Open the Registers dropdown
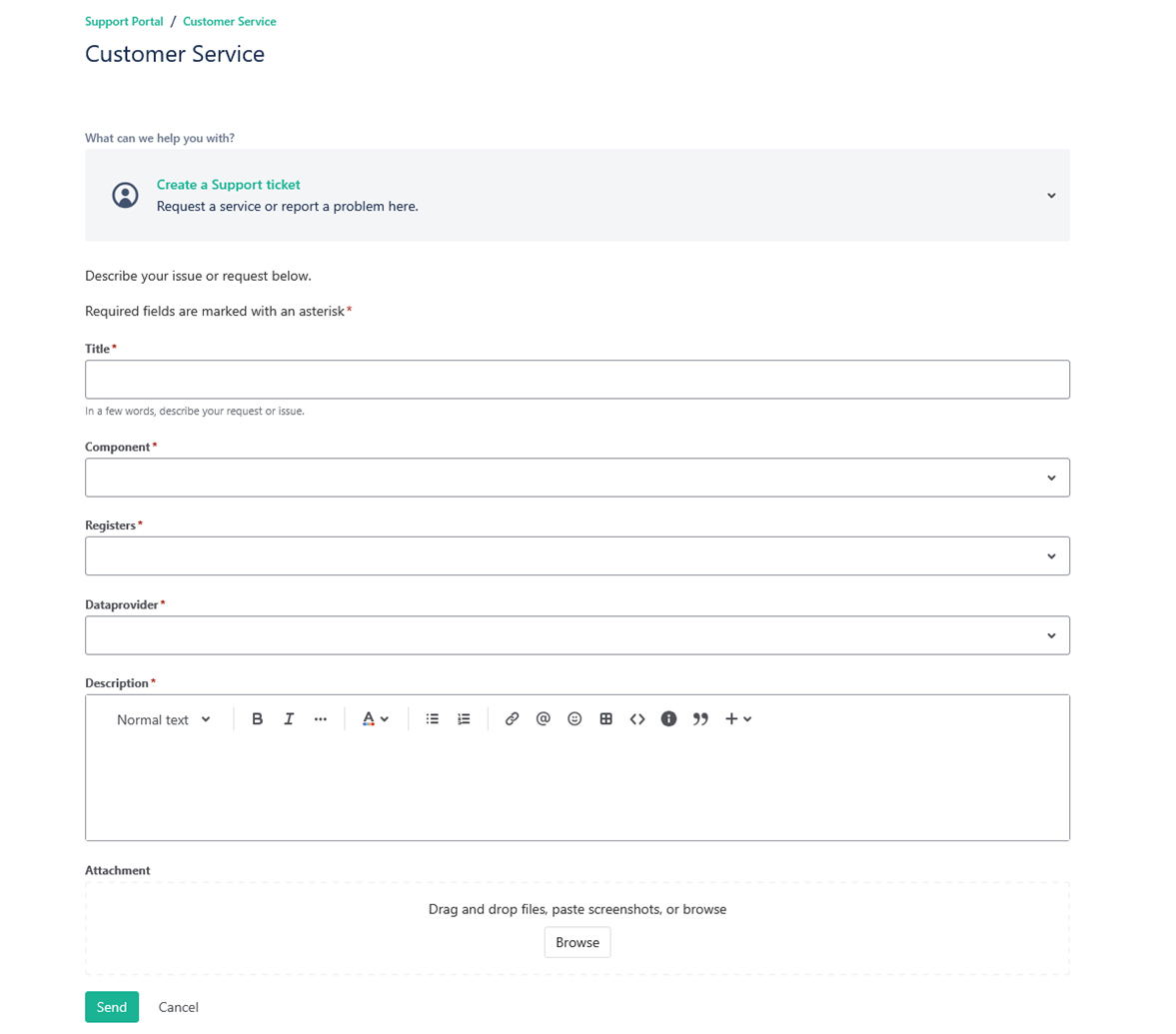This screenshot has width=1176, height=1034. pyautogui.click(x=577, y=556)
